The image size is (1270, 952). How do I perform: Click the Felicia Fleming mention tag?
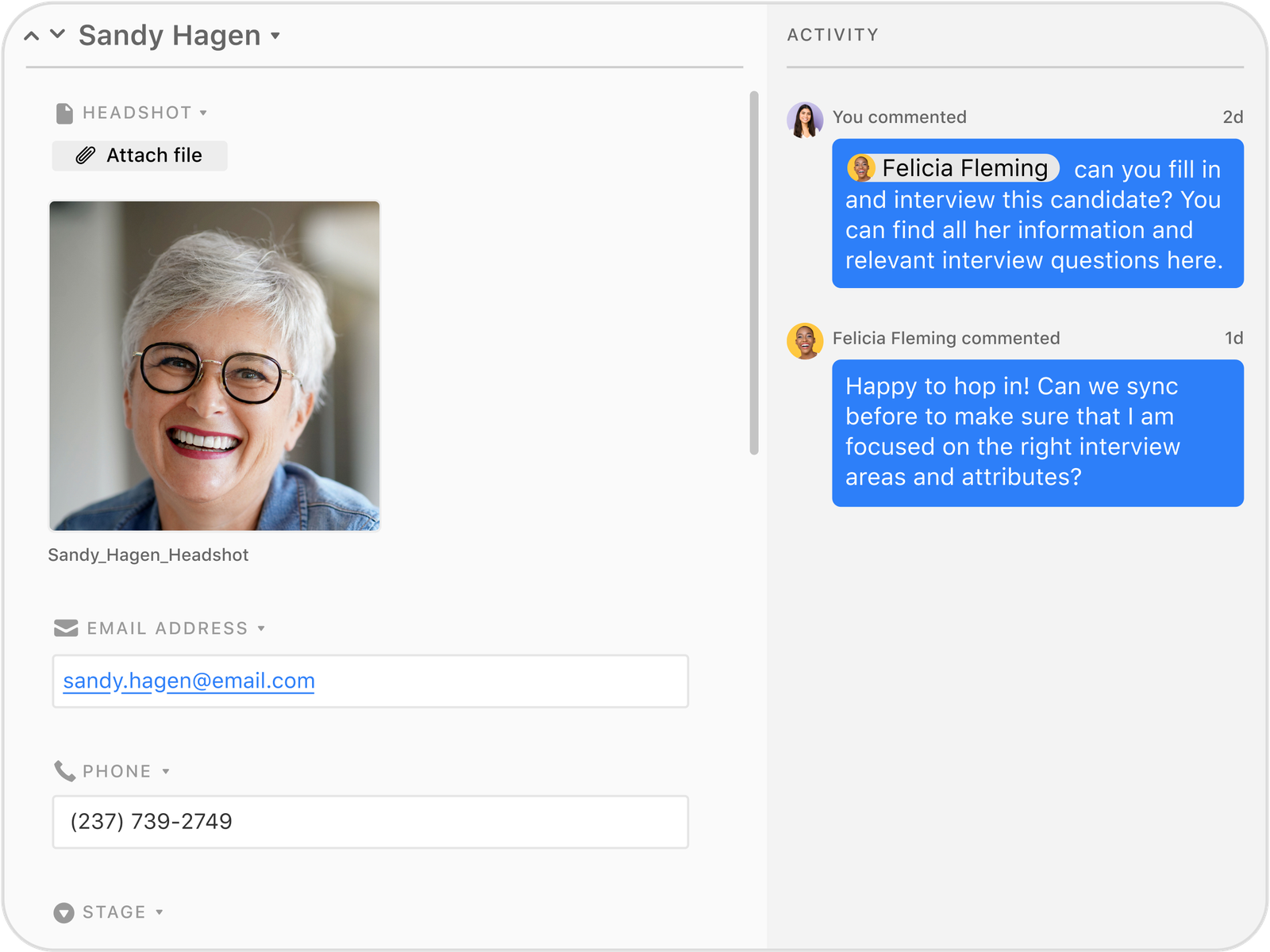[952, 168]
